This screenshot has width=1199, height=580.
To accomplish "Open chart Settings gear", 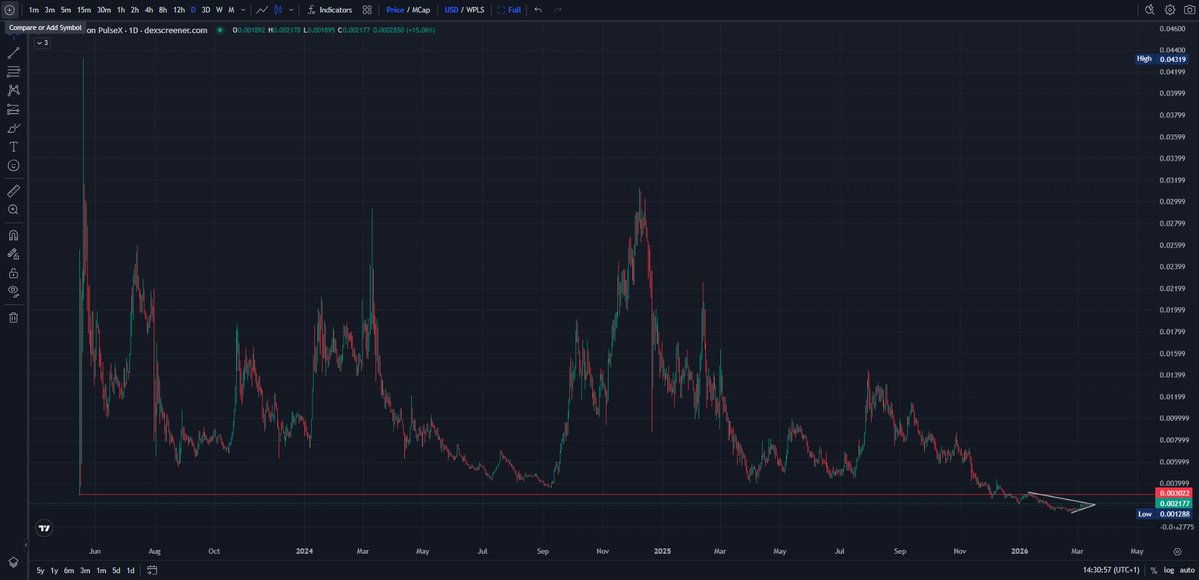I will [1170, 10].
